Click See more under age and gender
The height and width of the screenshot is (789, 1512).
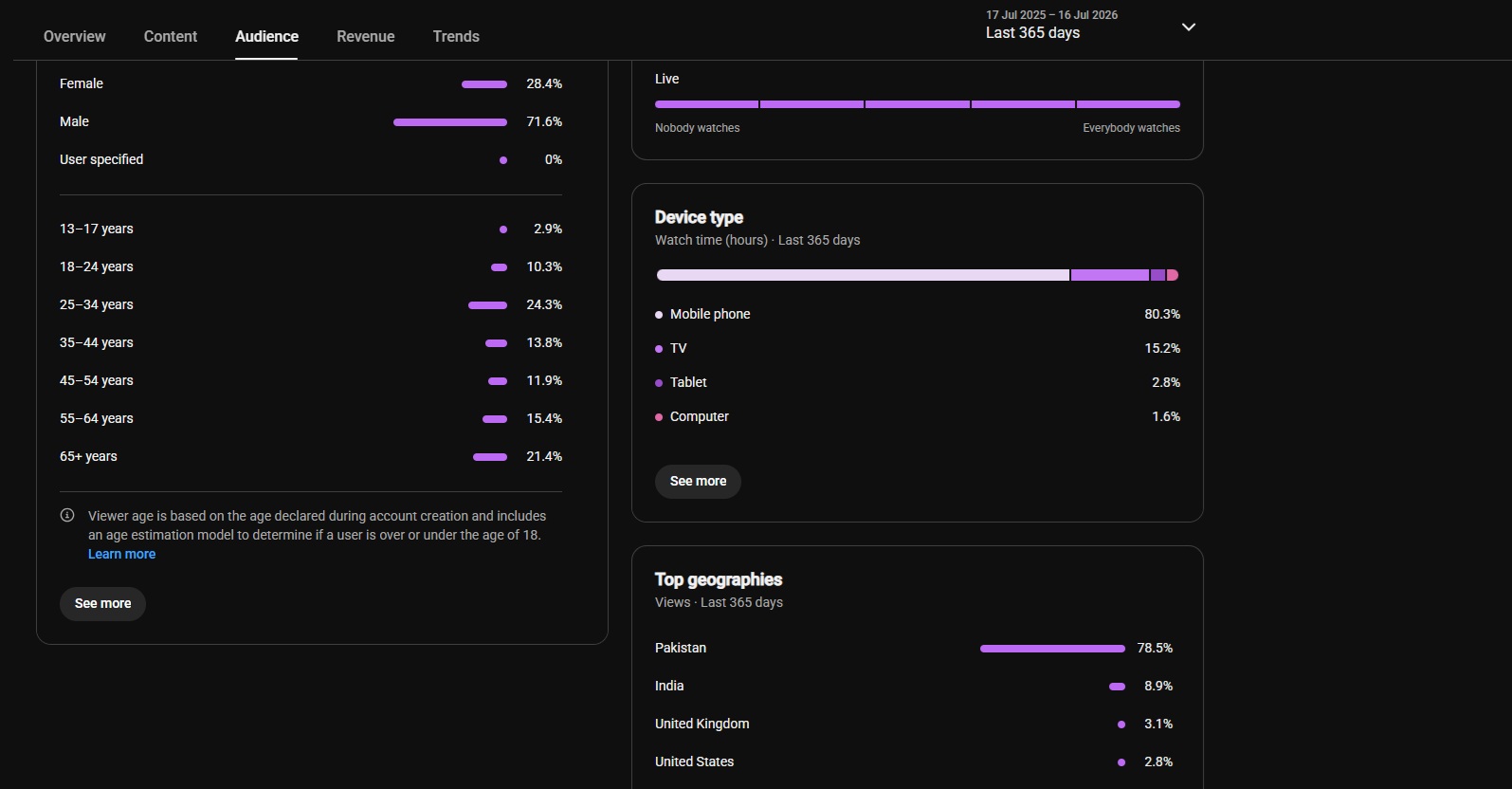(102, 603)
